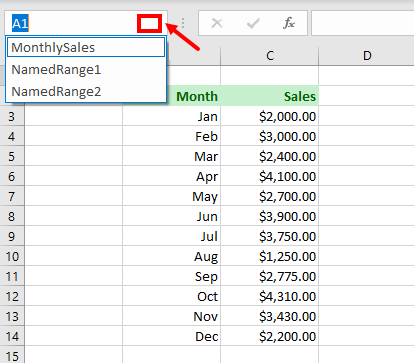Click the Cancel (X) formula bar icon
This screenshot has height=363, width=414.
click(x=217, y=23)
